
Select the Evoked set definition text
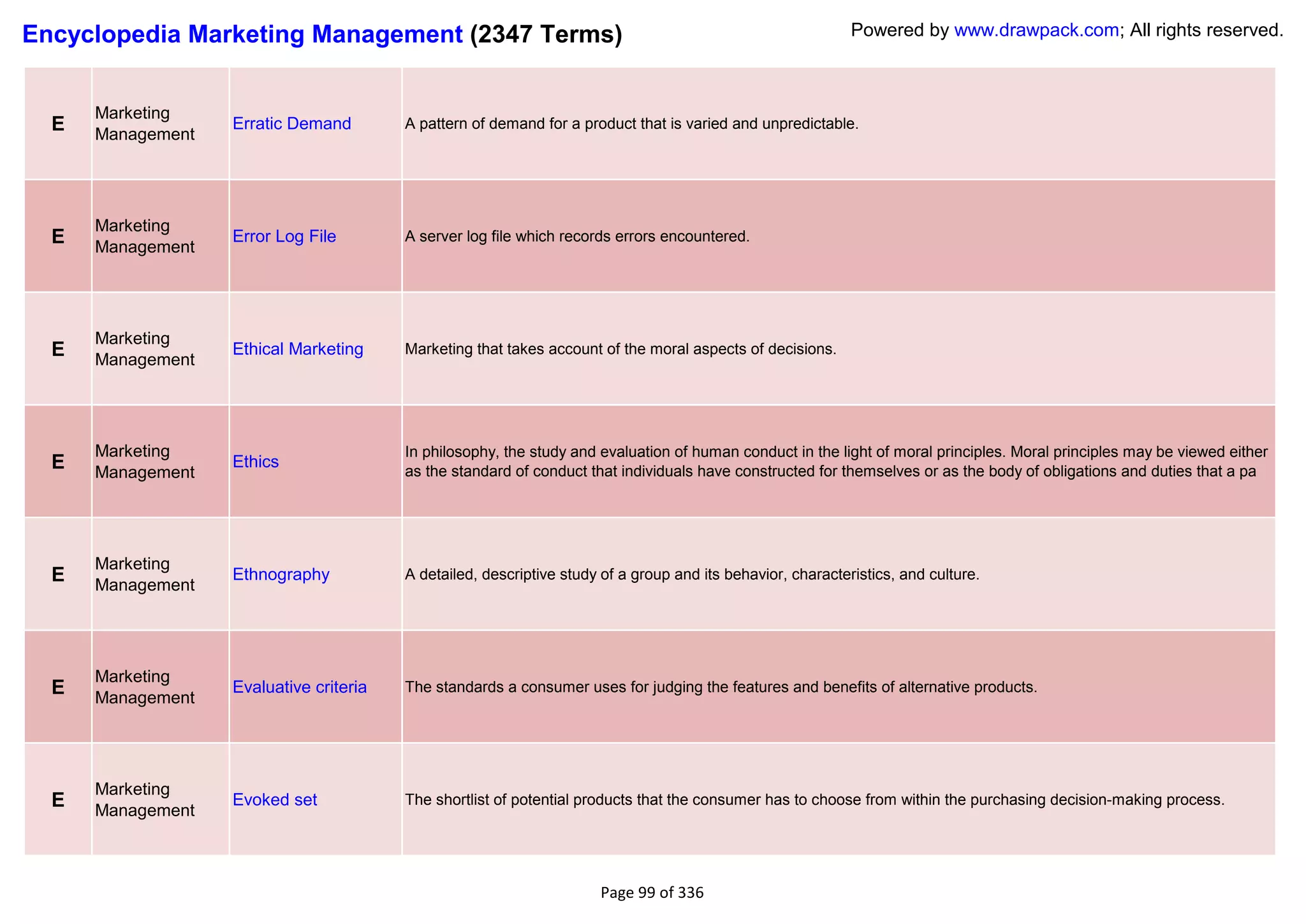click(x=815, y=800)
